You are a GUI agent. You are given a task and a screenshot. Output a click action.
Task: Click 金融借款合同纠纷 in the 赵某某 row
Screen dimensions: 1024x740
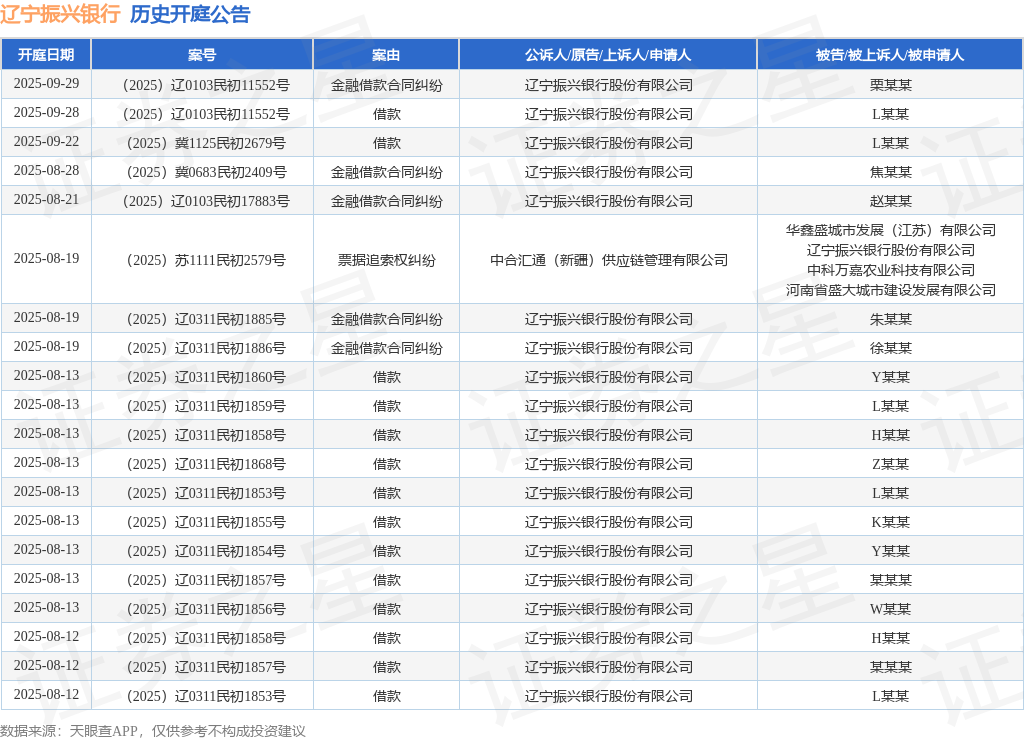pos(387,201)
